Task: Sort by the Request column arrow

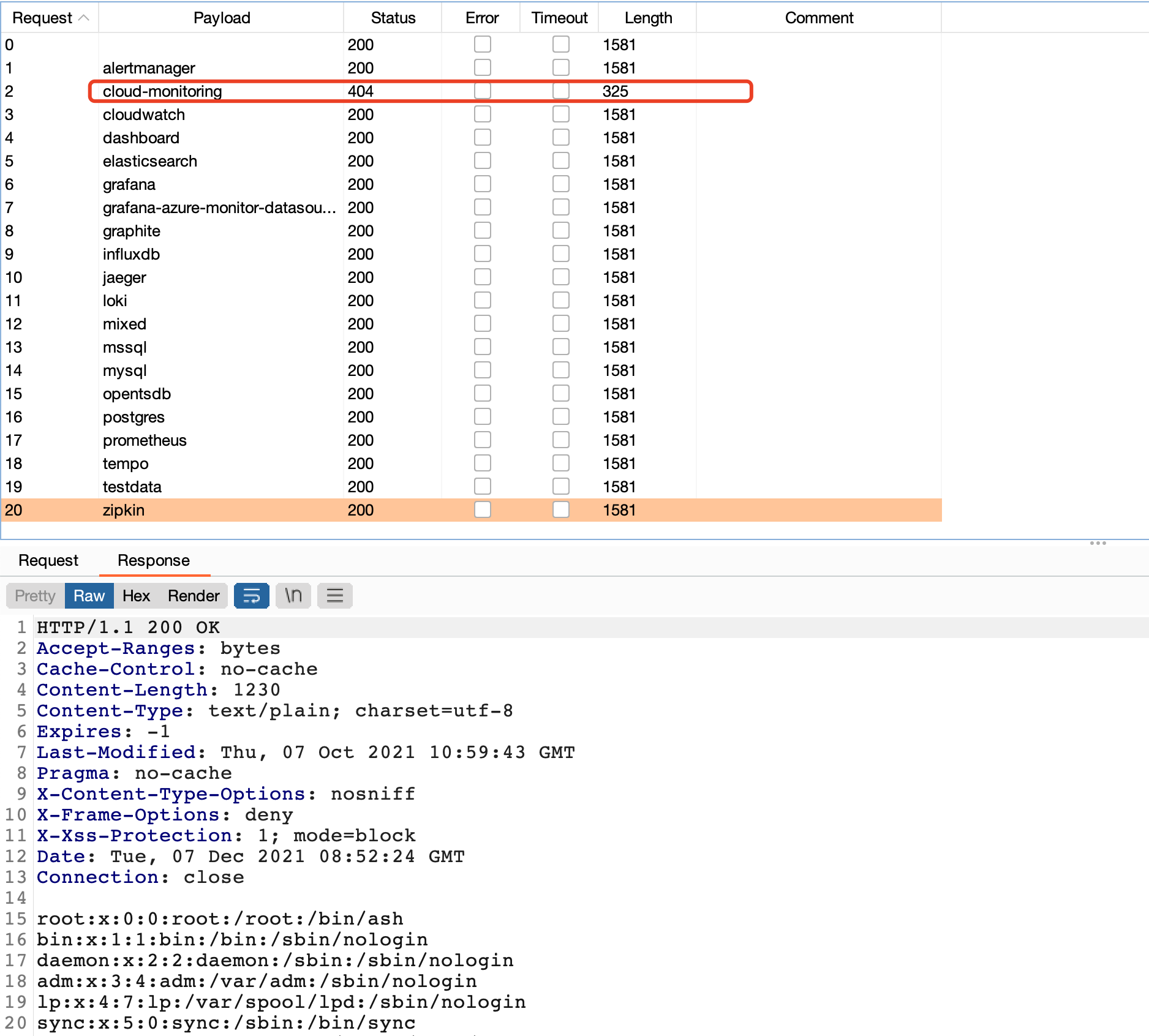Action: [x=85, y=18]
